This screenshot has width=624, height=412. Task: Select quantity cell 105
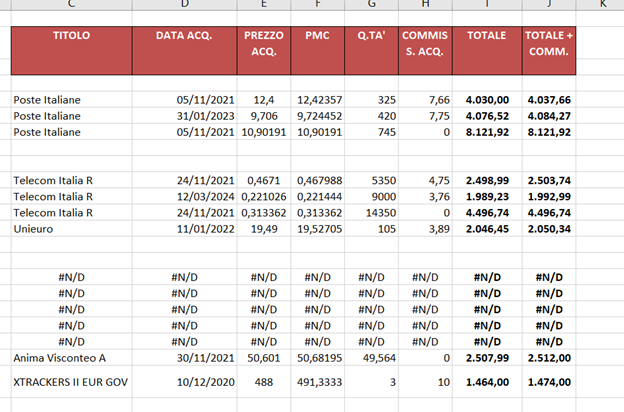pyautogui.click(x=371, y=229)
